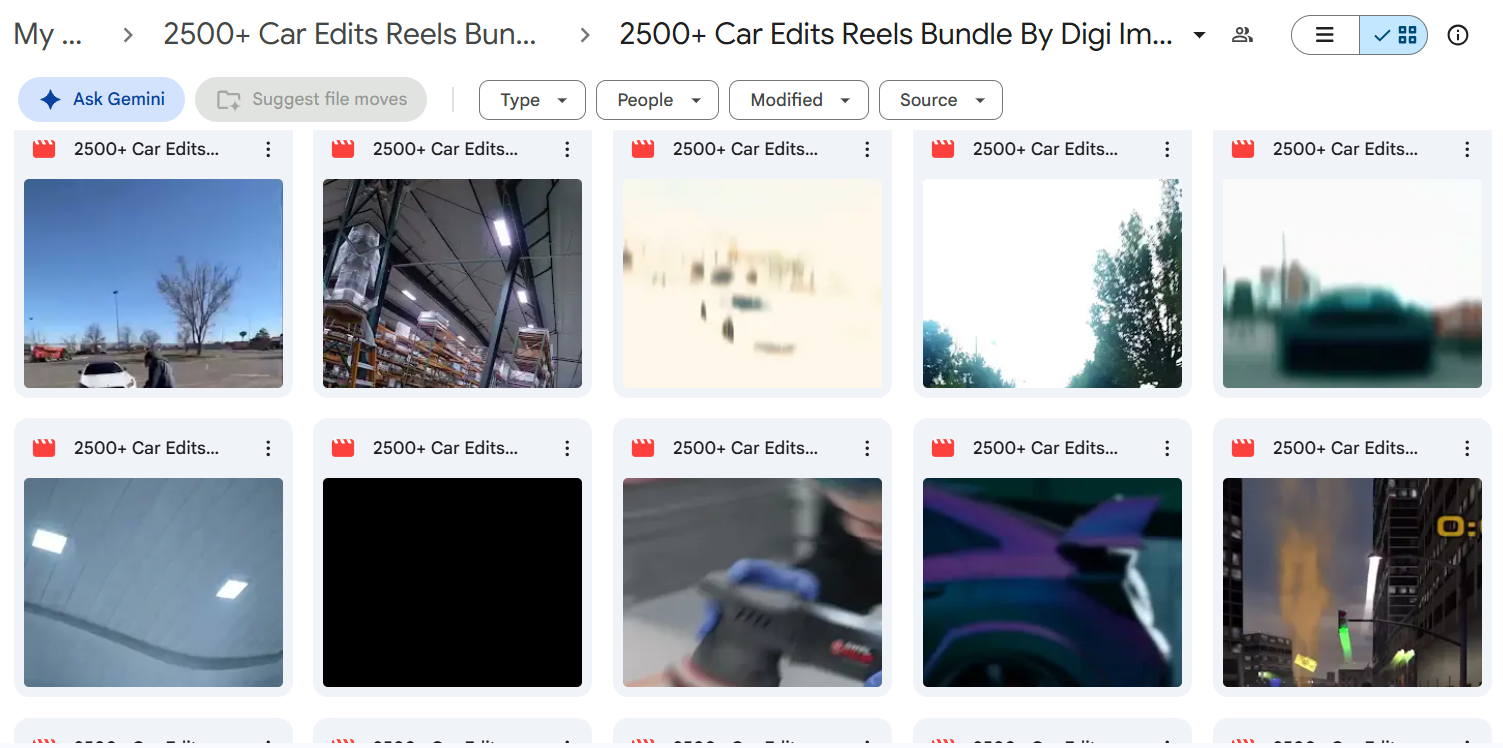Image resolution: width=1503 pixels, height=748 pixels.
Task: Click video file icon of white-sky trees card
Action: (943, 149)
